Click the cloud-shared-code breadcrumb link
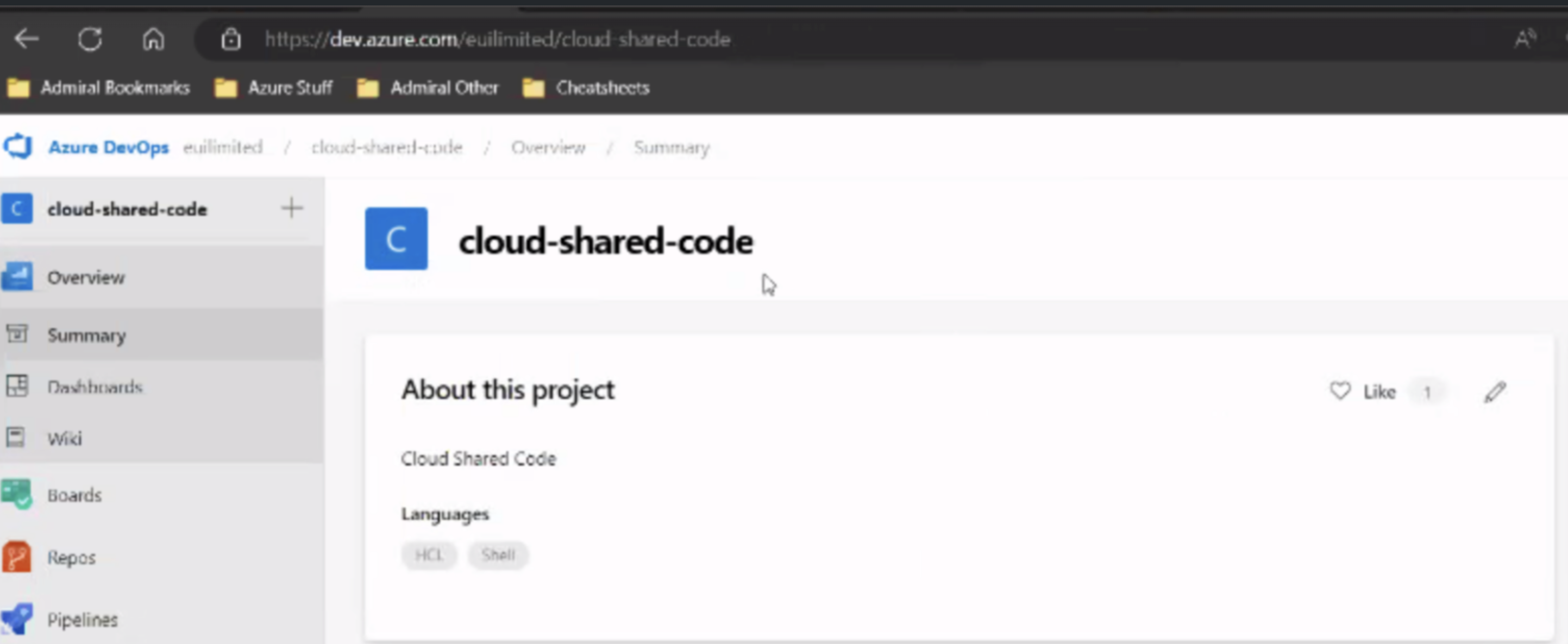Viewport: 1568px width, 644px height. click(x=386, y=147)
